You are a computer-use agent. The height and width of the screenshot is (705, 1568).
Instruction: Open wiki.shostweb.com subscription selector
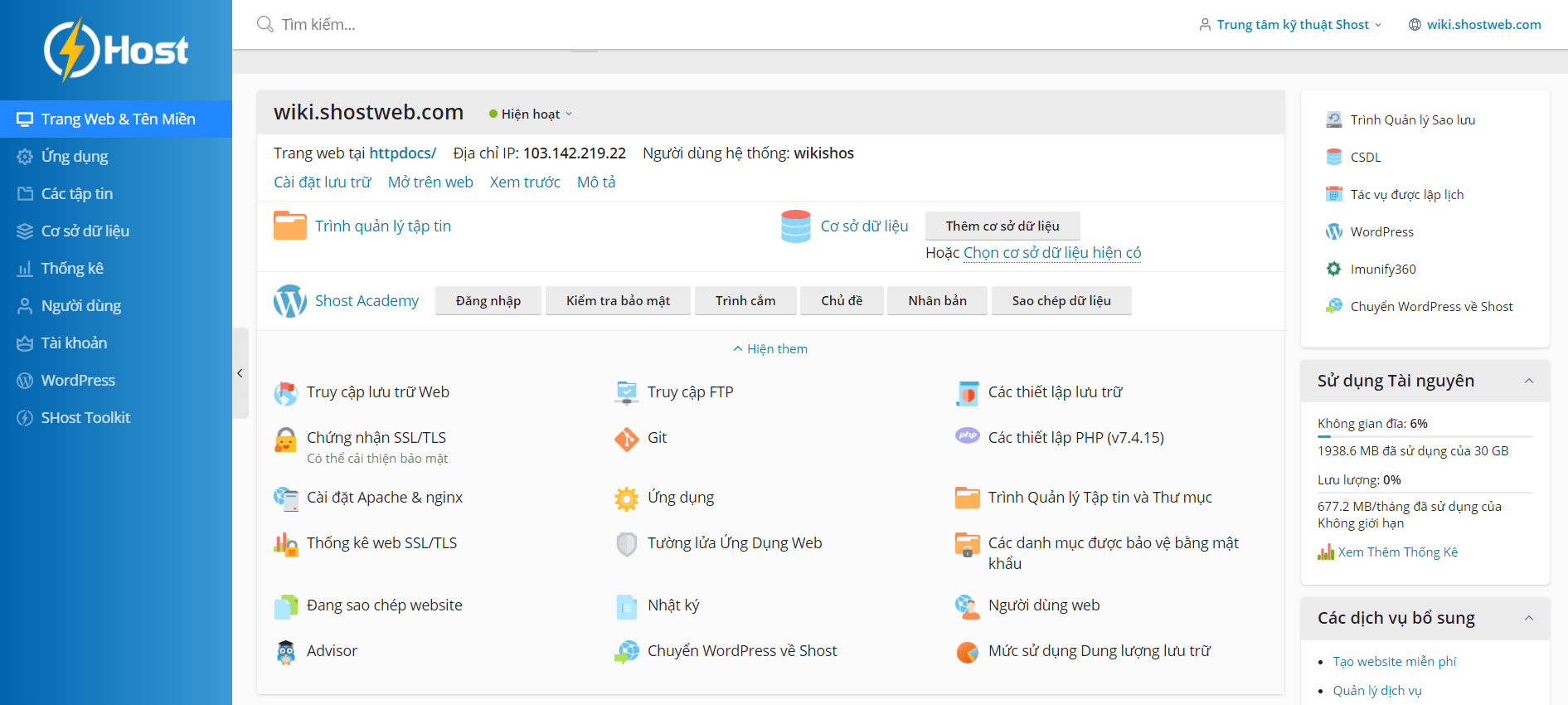point(1475,25)
